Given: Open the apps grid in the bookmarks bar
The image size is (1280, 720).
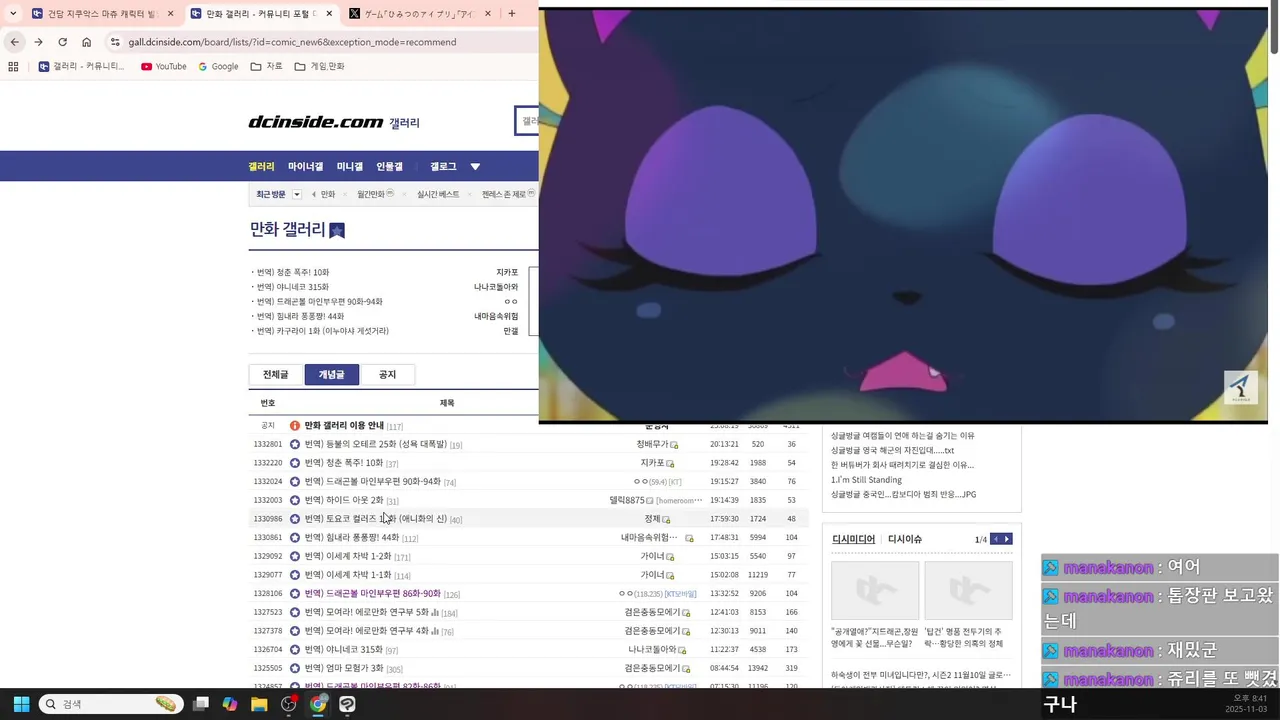Looking at the screenshot, I should (x=13, y=67).
